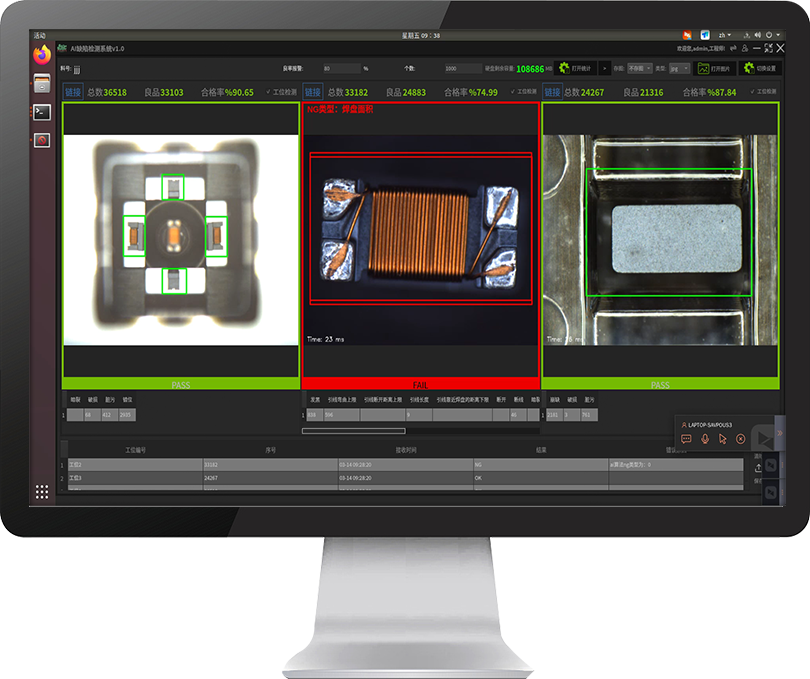
Task: Click the 序号 column header
Action: pos(271,450)
